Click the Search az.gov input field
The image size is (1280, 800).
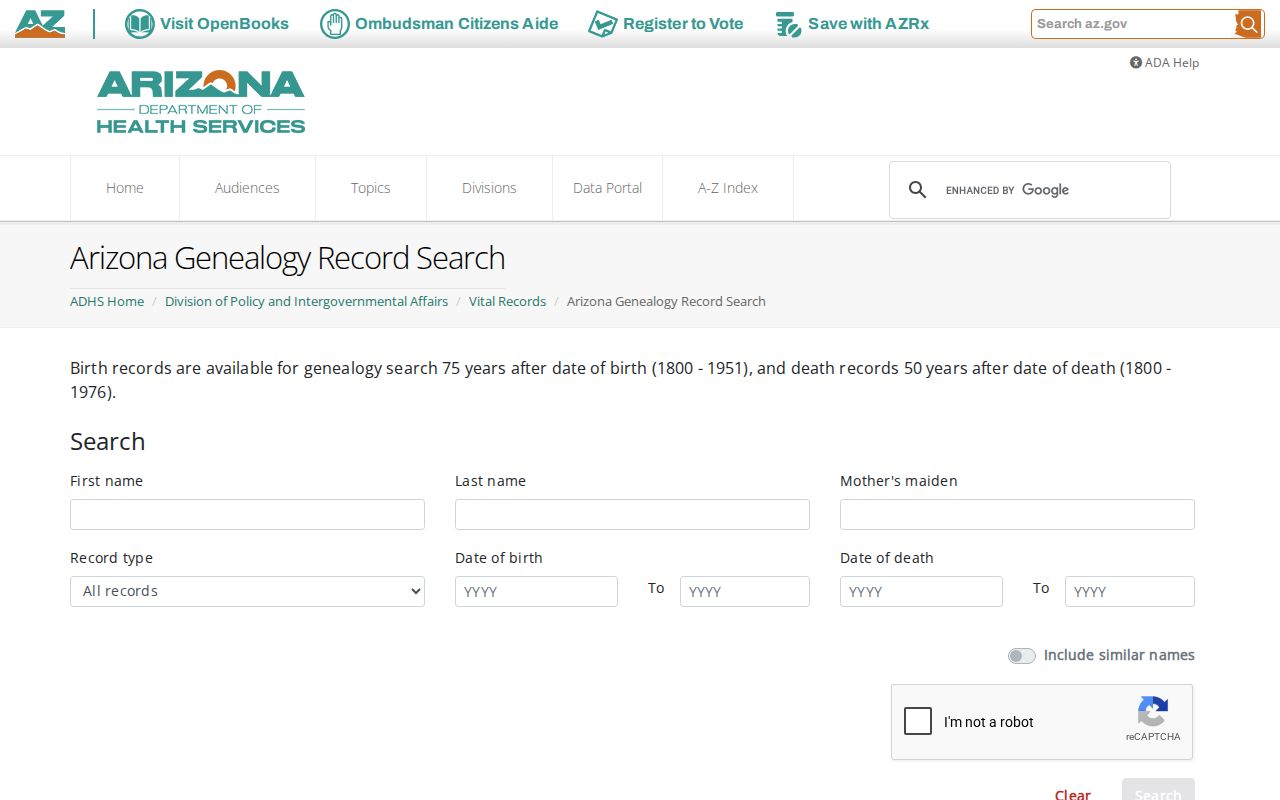tap(1134, 24)
